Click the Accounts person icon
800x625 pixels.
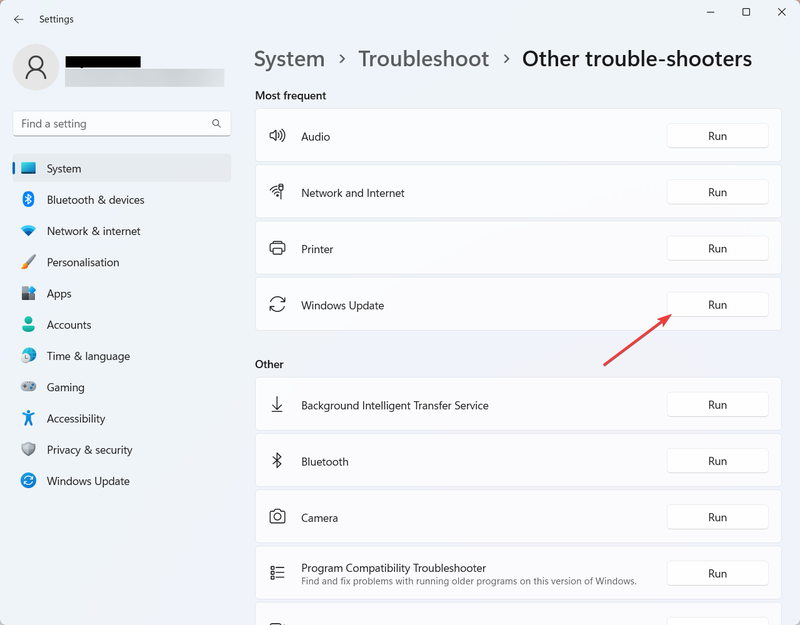29,324
